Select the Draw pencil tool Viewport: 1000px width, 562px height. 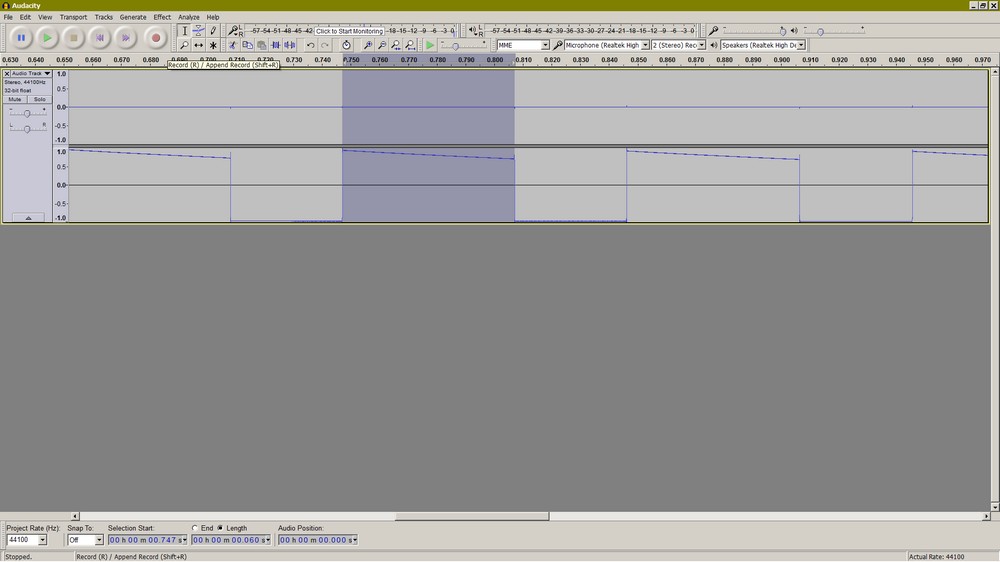tap(213, 31)
